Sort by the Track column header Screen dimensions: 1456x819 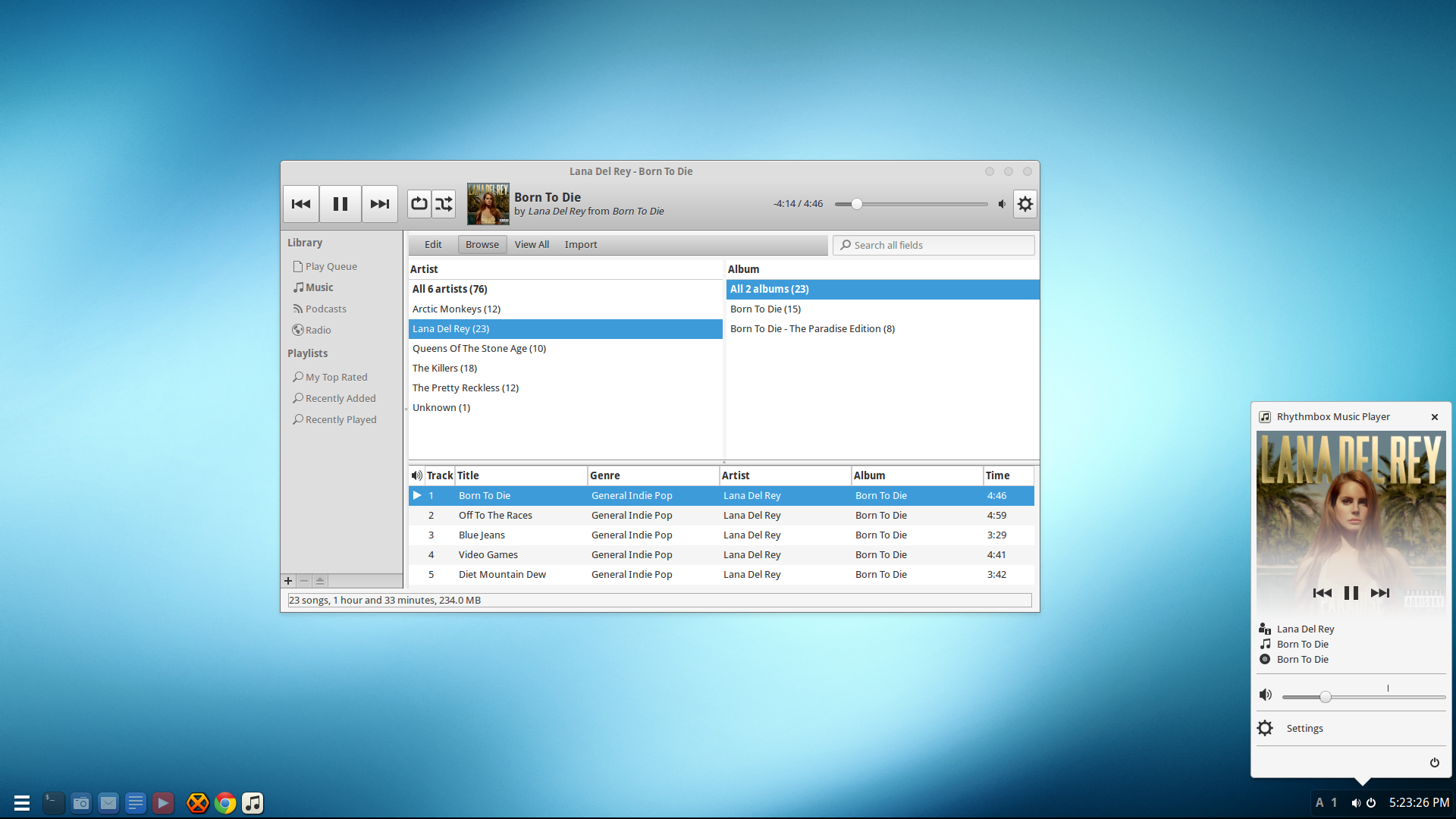point(440,475)
